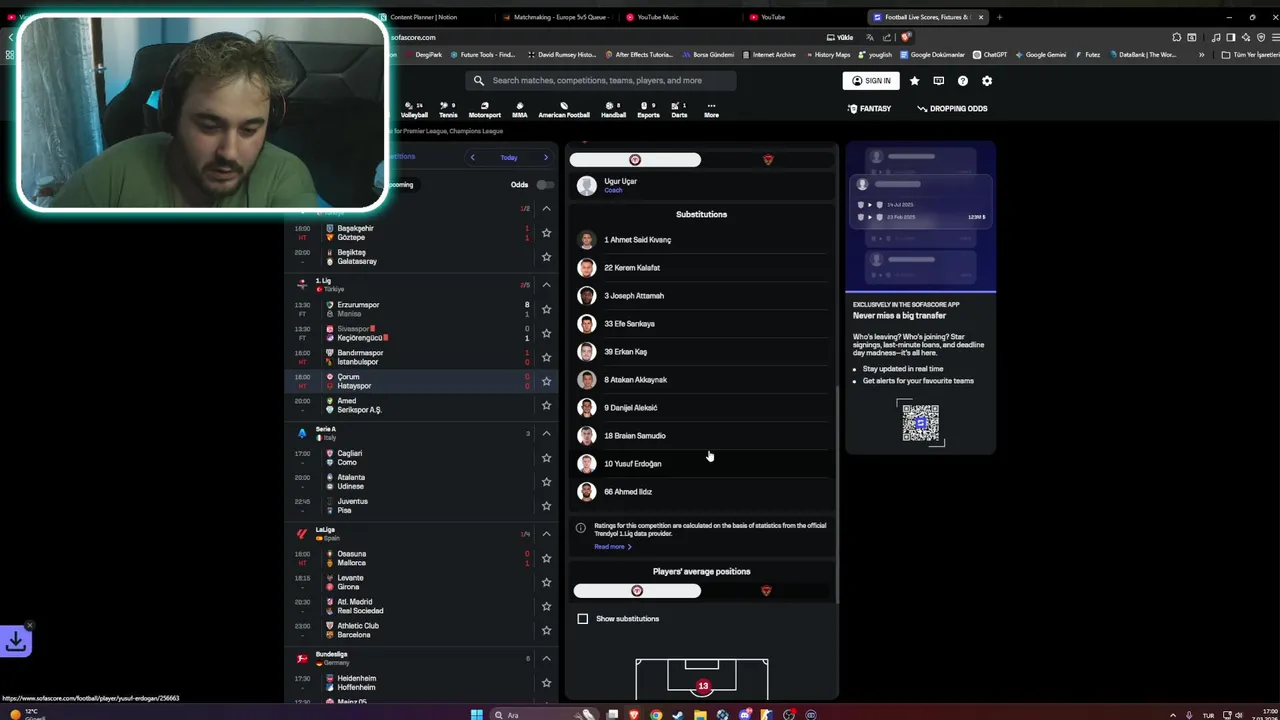Select Hatayspor team tab in lineups
The width and height of the screenshot is (1280, 720).
tap(768, 160)
